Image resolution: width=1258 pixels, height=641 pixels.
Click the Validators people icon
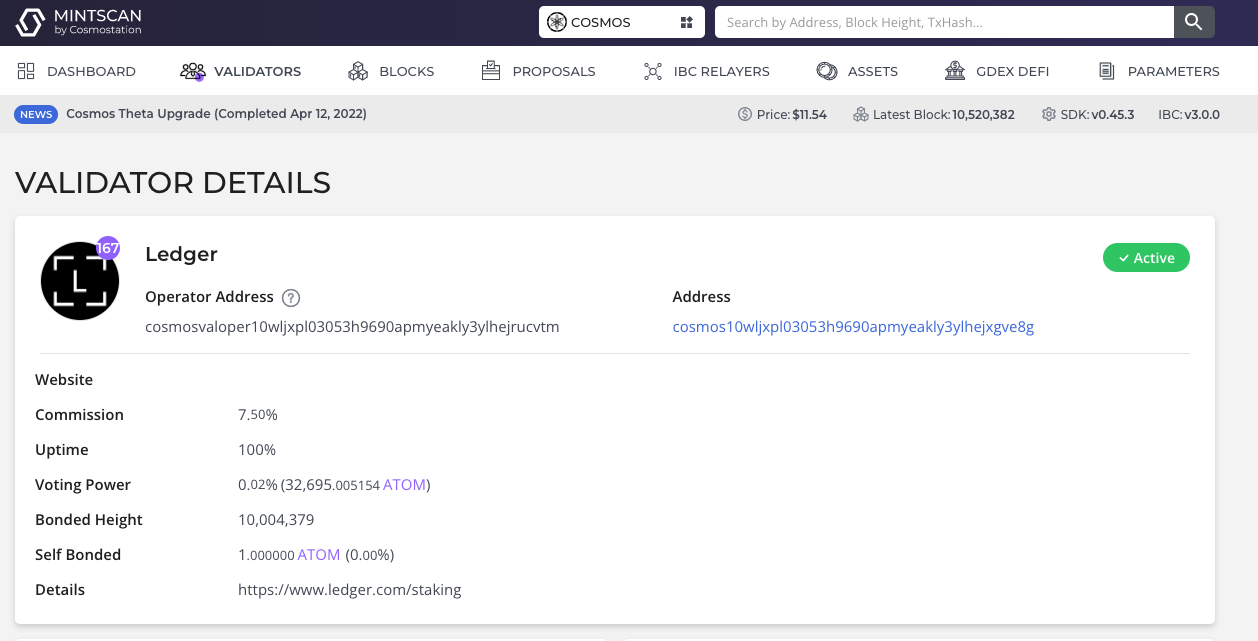point(192,71)
